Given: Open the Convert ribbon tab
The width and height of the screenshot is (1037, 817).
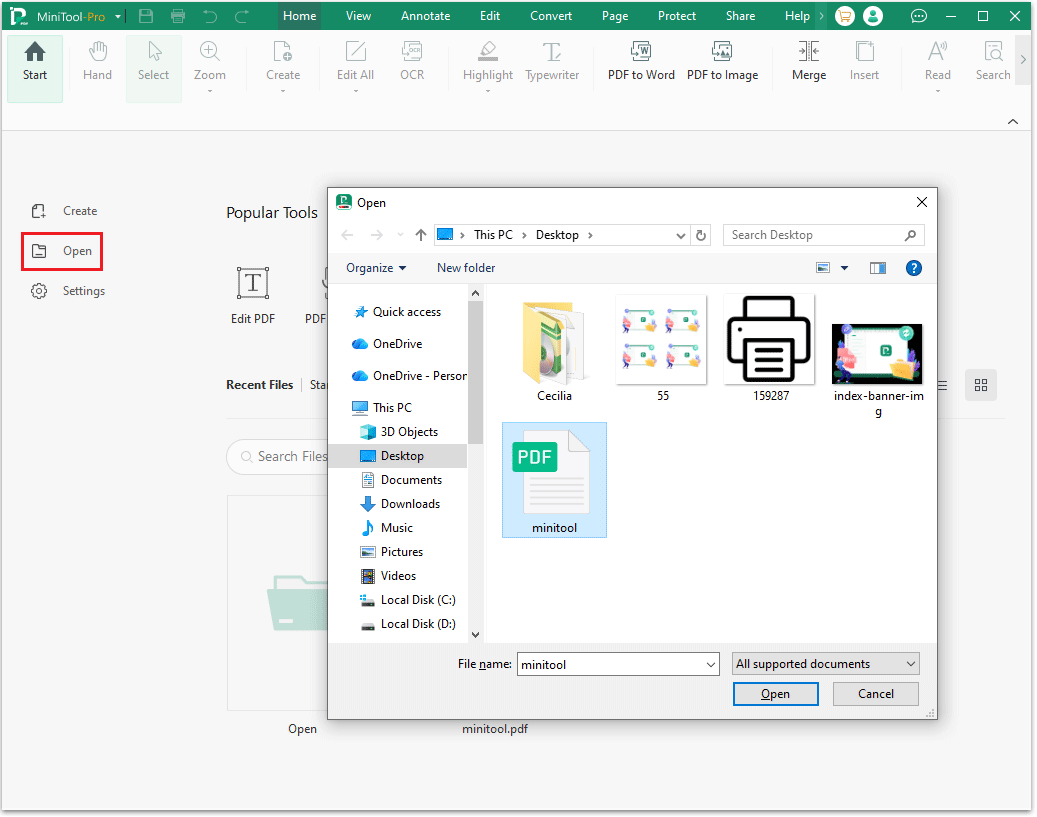Looking at the screenshot, I should point(551,15).
